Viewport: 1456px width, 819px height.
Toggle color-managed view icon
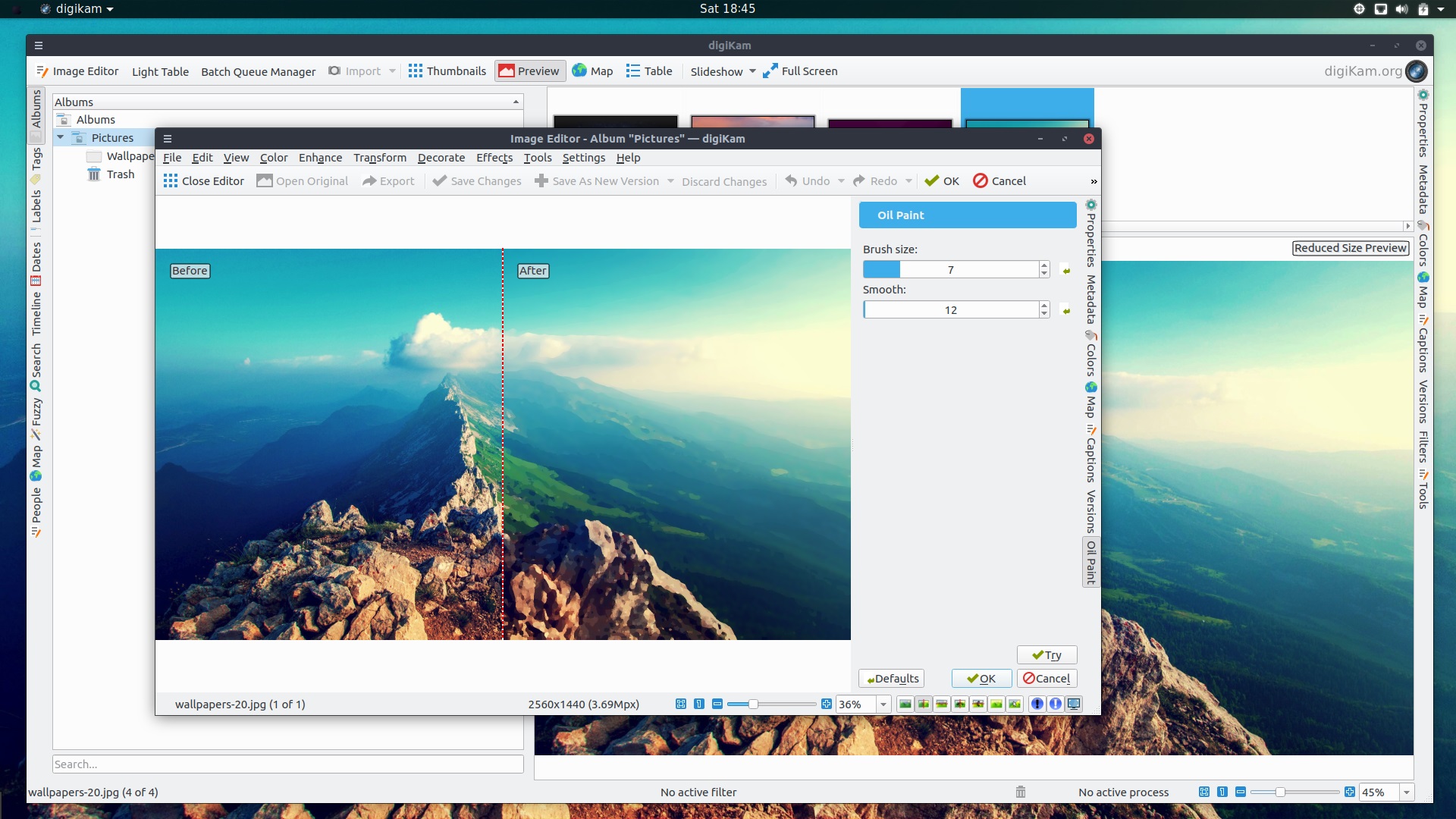[x=1074, y=704]
